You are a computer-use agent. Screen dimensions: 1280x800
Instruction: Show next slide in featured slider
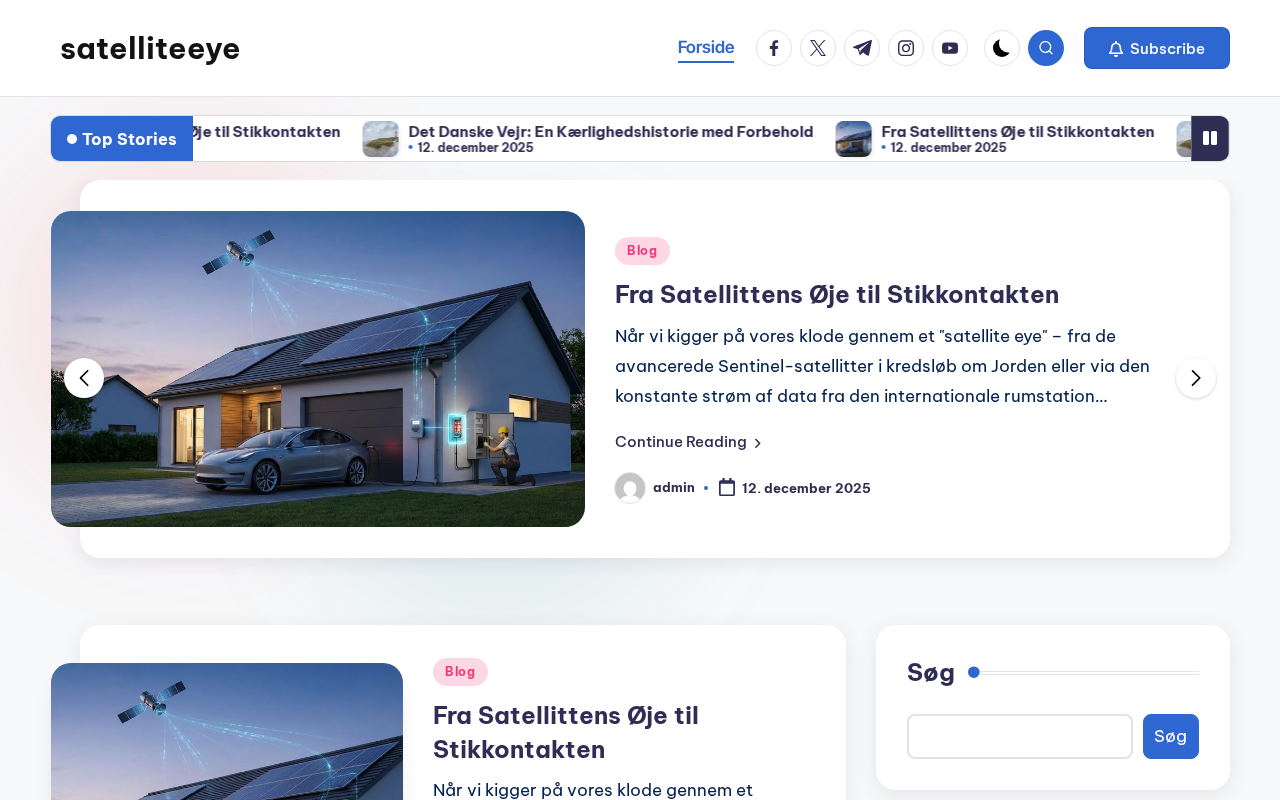1196,378
